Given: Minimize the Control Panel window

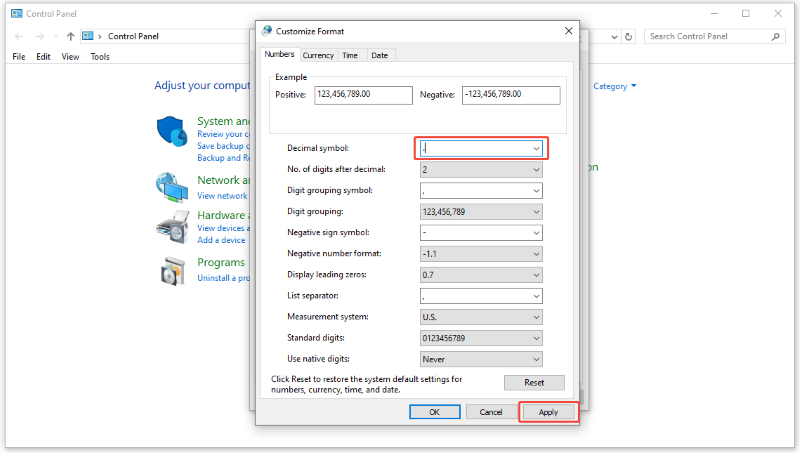Looking at the screenshot, I should (x=714, y=13).
